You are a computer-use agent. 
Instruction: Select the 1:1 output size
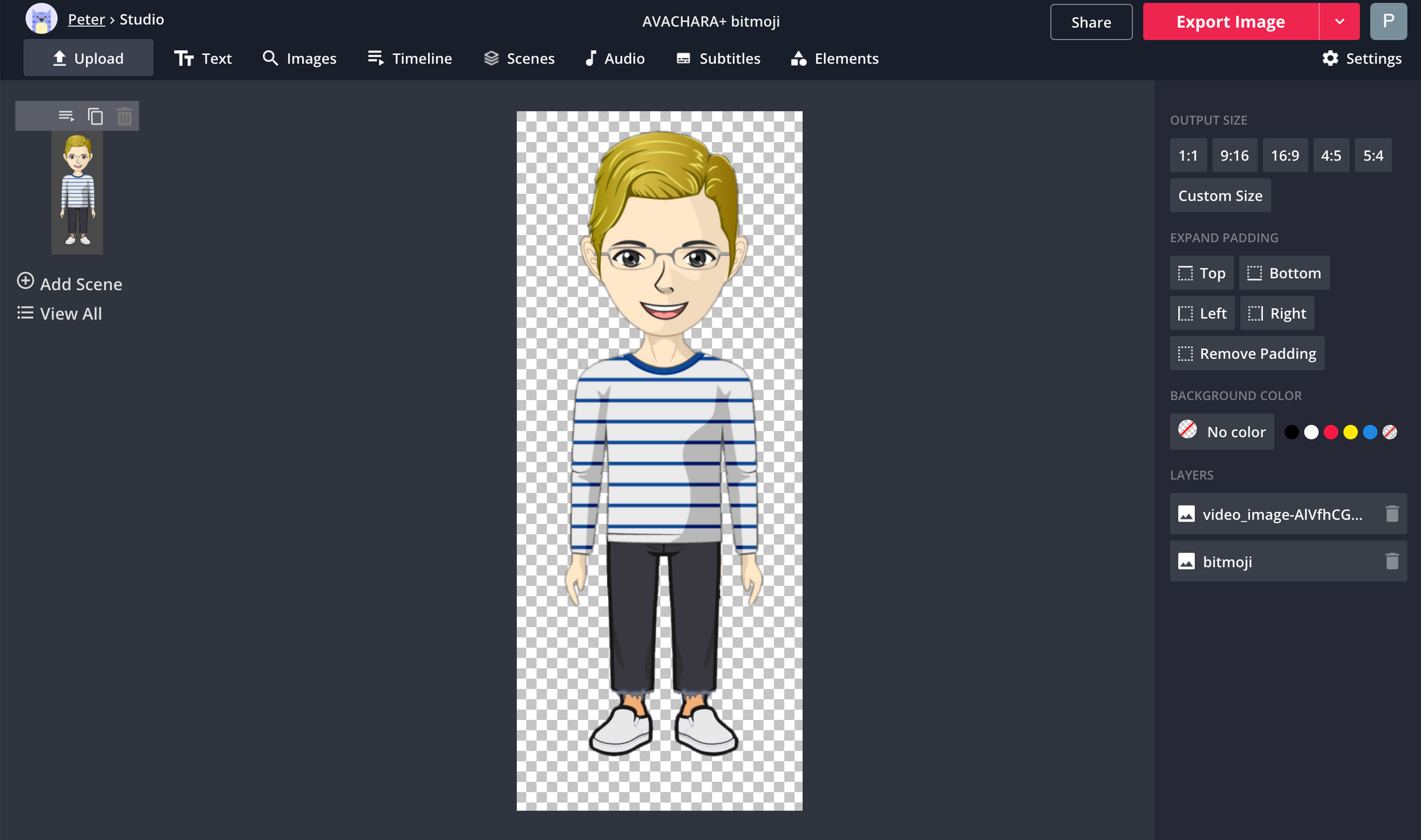(1188, 155)
